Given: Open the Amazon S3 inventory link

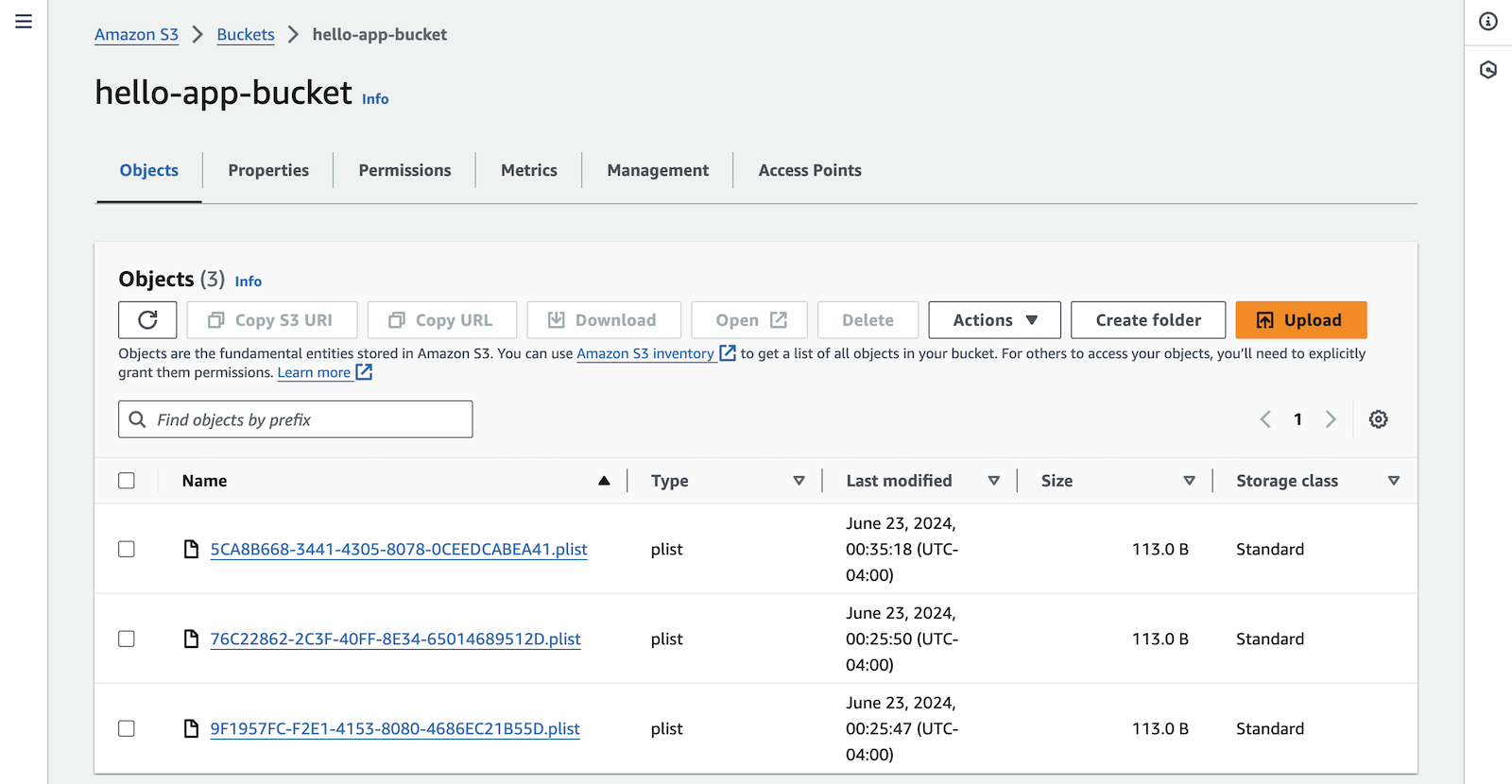Looking at the screenshot, I should tap(645, 353).
